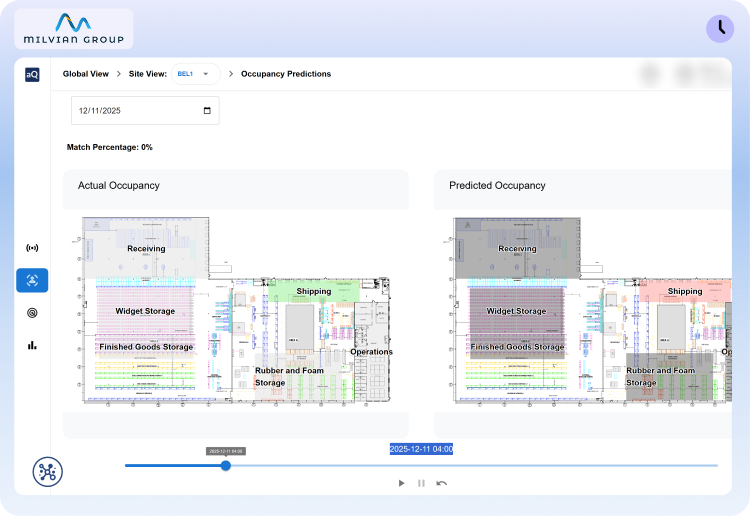Click the Site View breadcrumb label

click(x=148, y=74)
